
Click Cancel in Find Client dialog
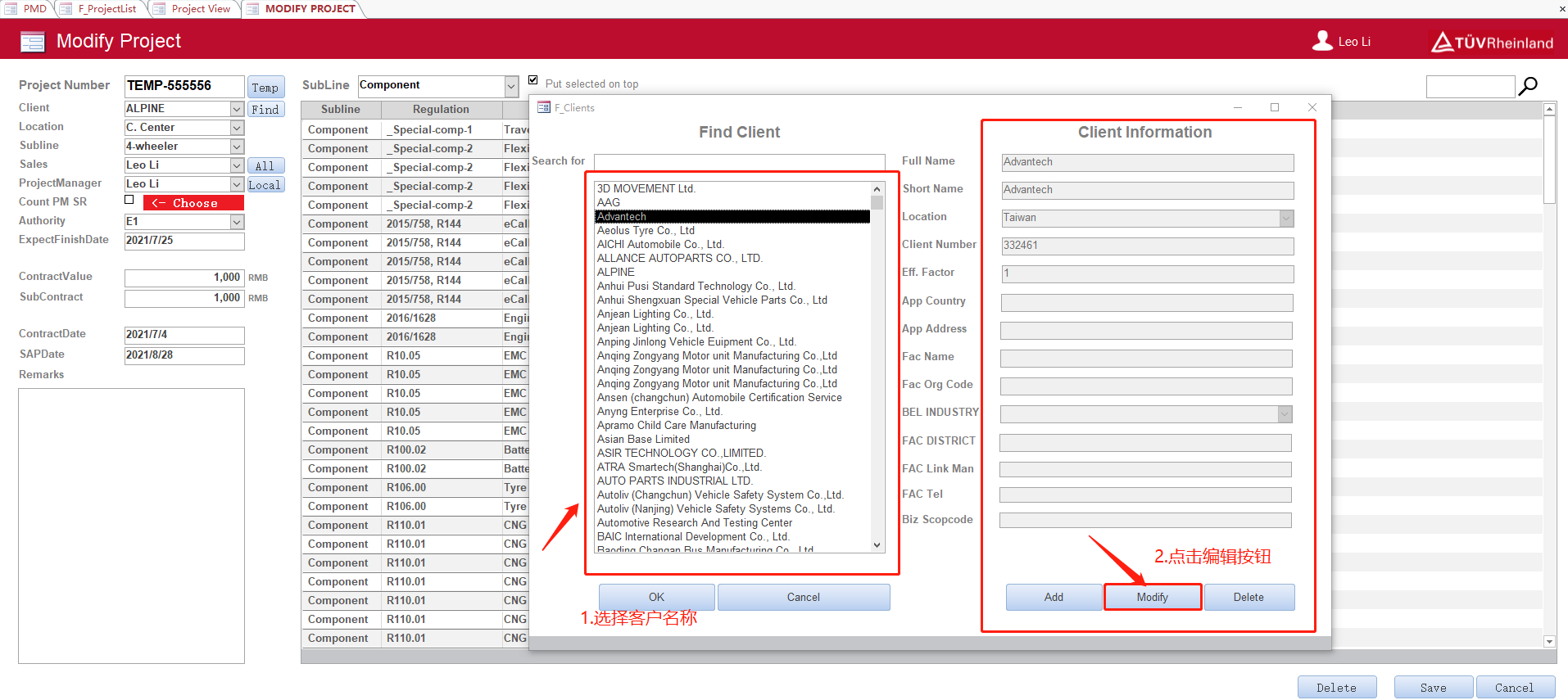[x=804, y=597]
